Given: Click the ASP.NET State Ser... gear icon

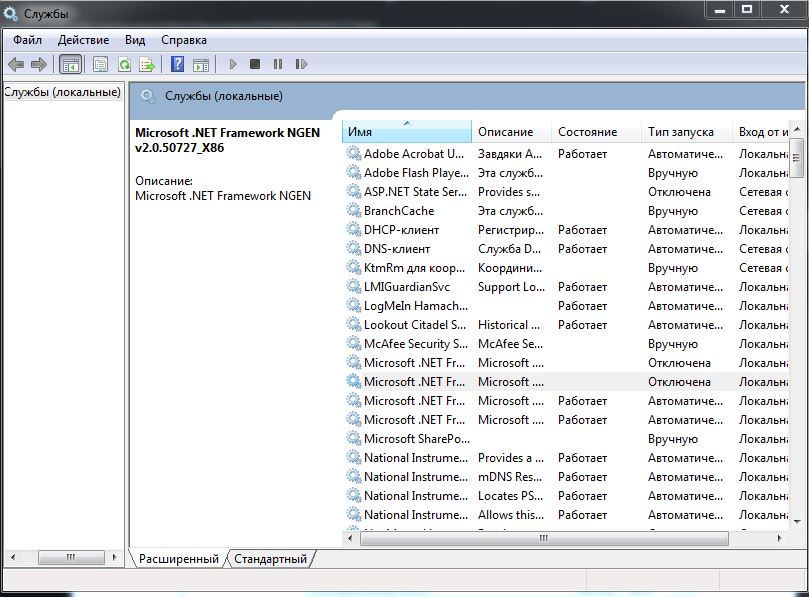Looking at the screenshot, I should click(x=353, y=191).
